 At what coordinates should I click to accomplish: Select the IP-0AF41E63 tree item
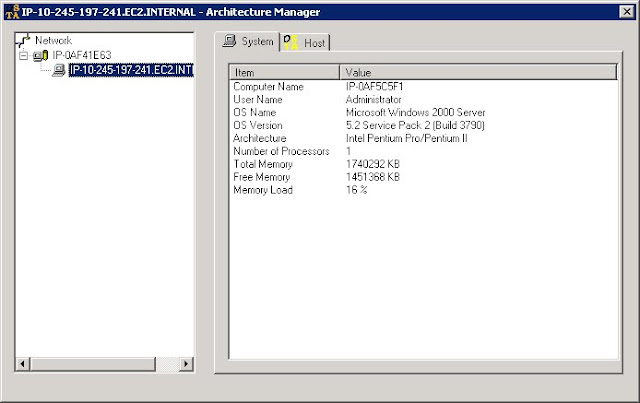point(82,55)
